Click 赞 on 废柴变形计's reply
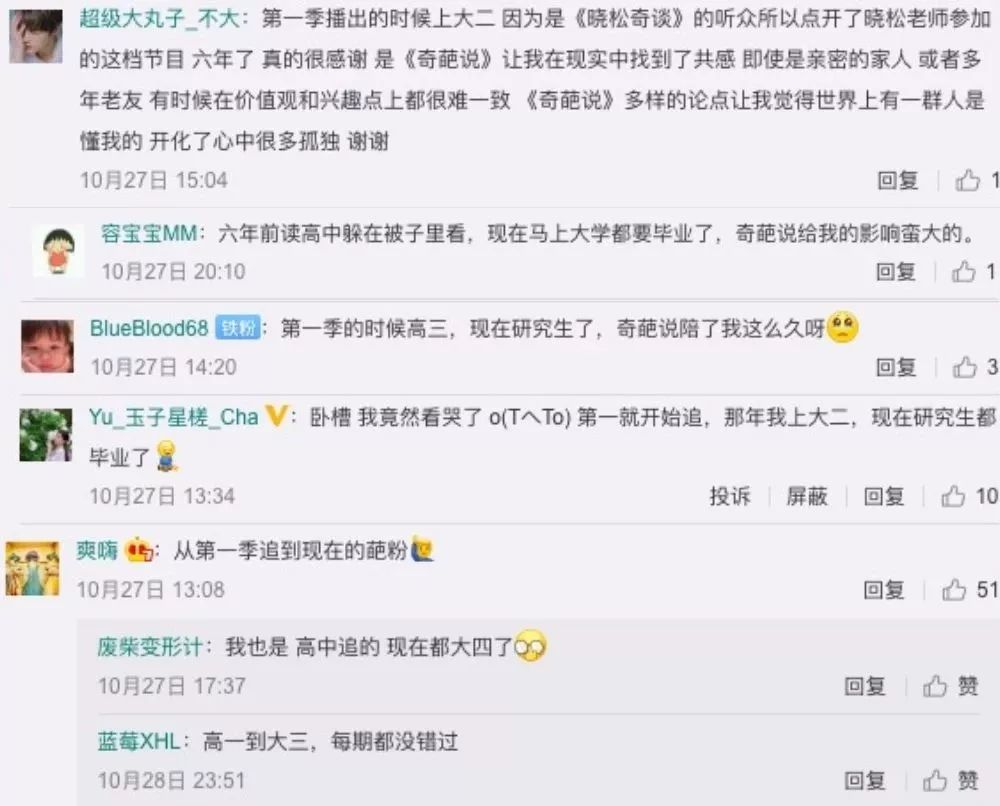This screenshot has height=806, width=1000. tap(950, 686)
